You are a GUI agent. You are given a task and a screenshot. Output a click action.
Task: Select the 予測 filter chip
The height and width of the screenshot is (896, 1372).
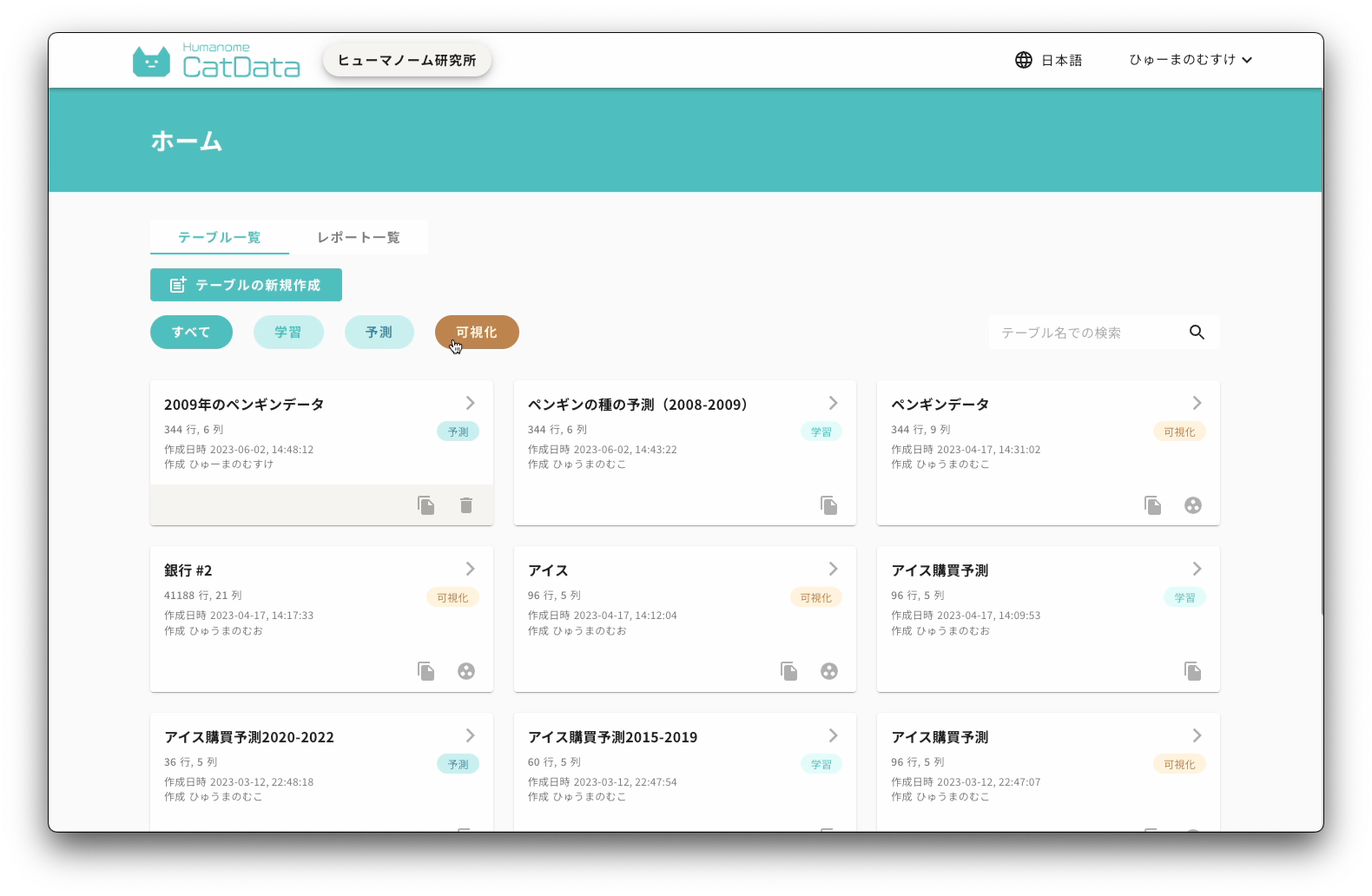coord(379,332)
